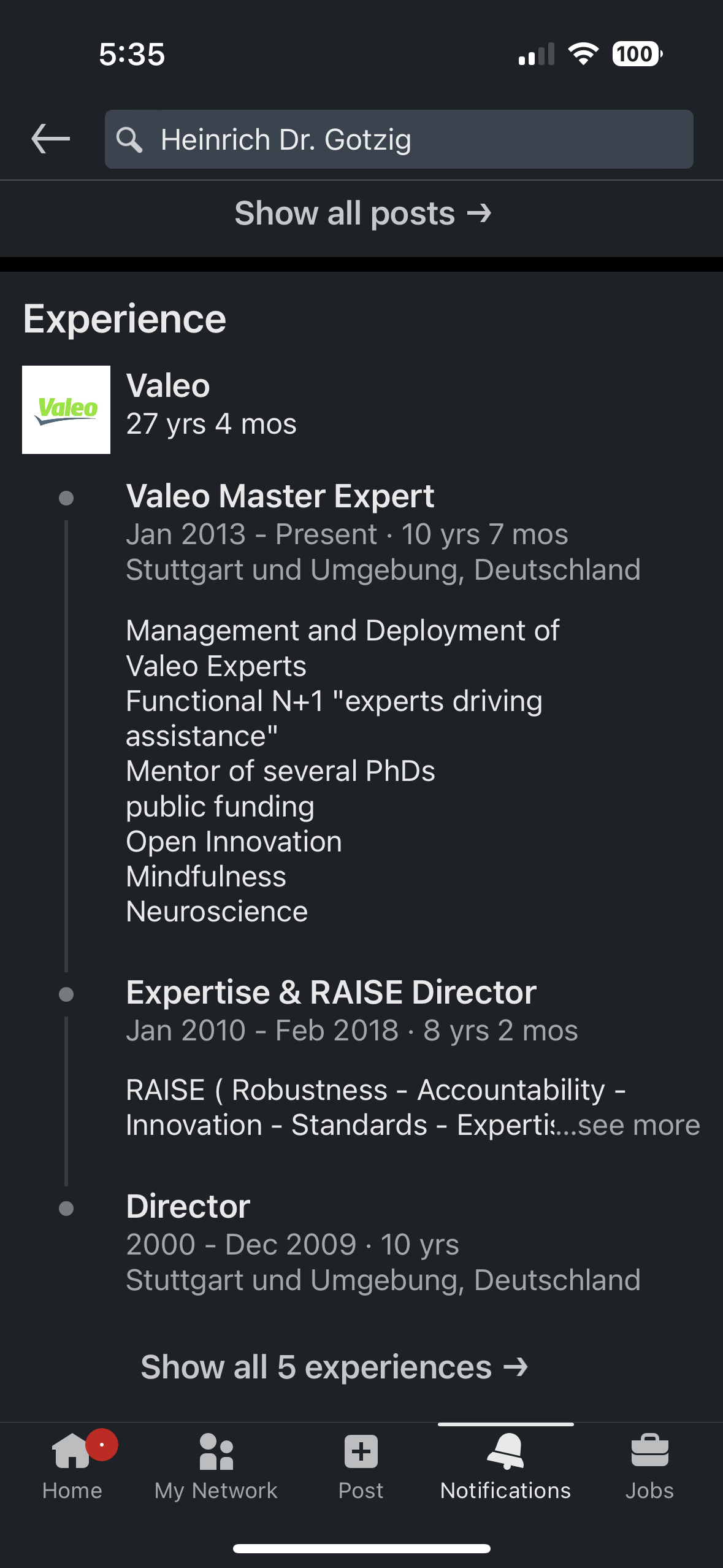Expand RAISE description with see more

638,1125
